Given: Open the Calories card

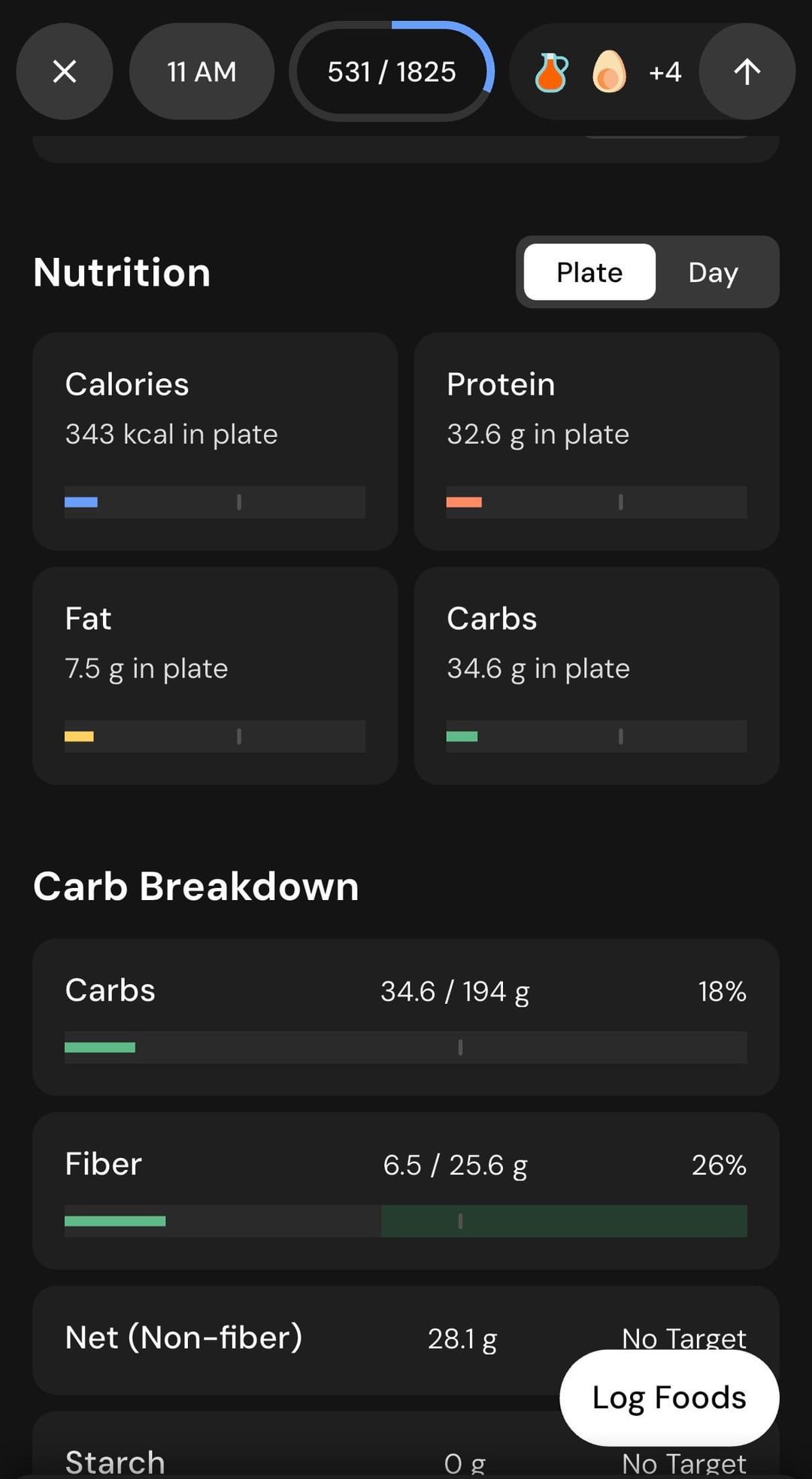Looking at the screenshot, I should pyautogui.click(x=215, y=441).
